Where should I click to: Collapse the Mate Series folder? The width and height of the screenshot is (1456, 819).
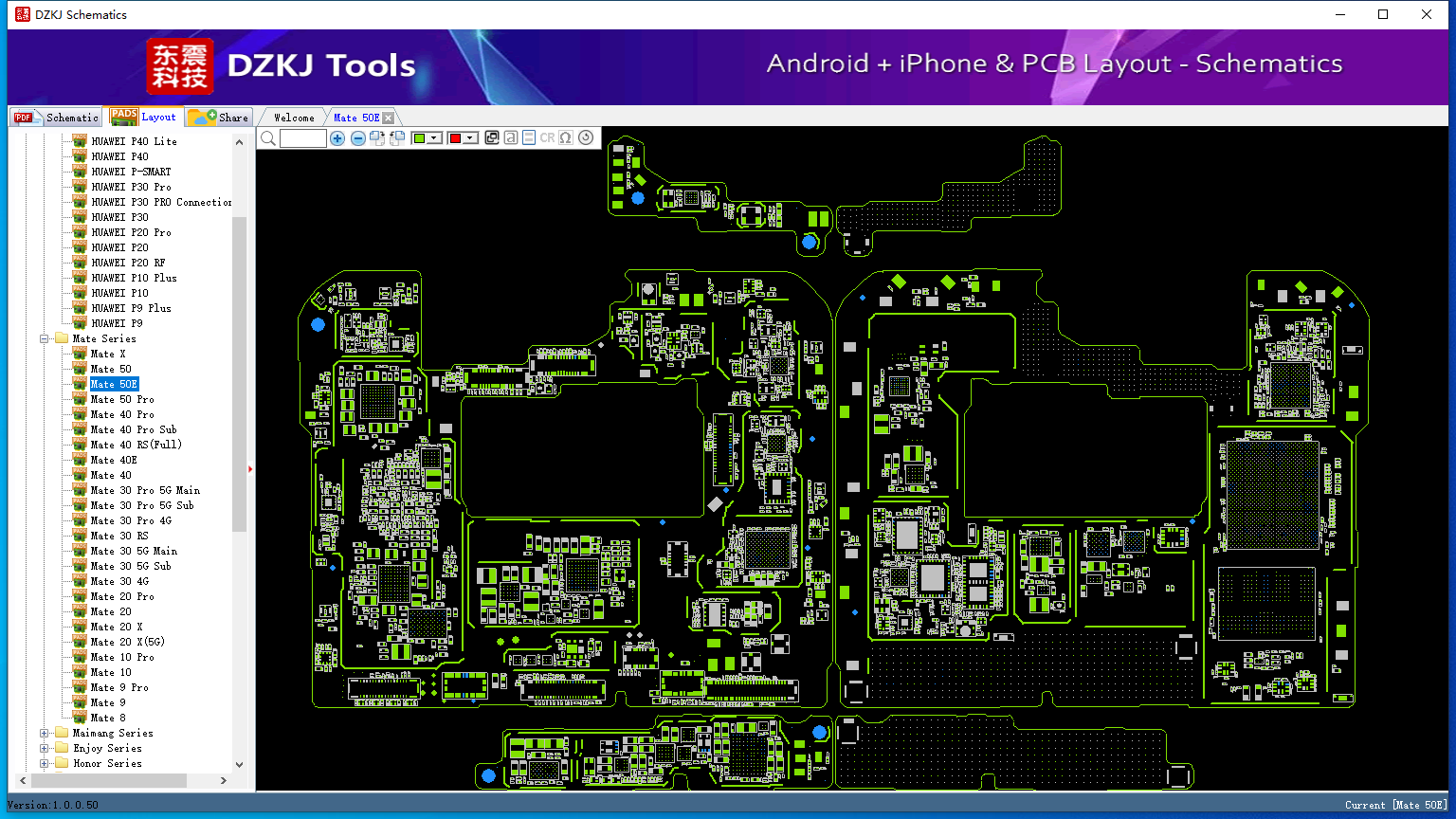pyautogui.click(x=45, y=338)
